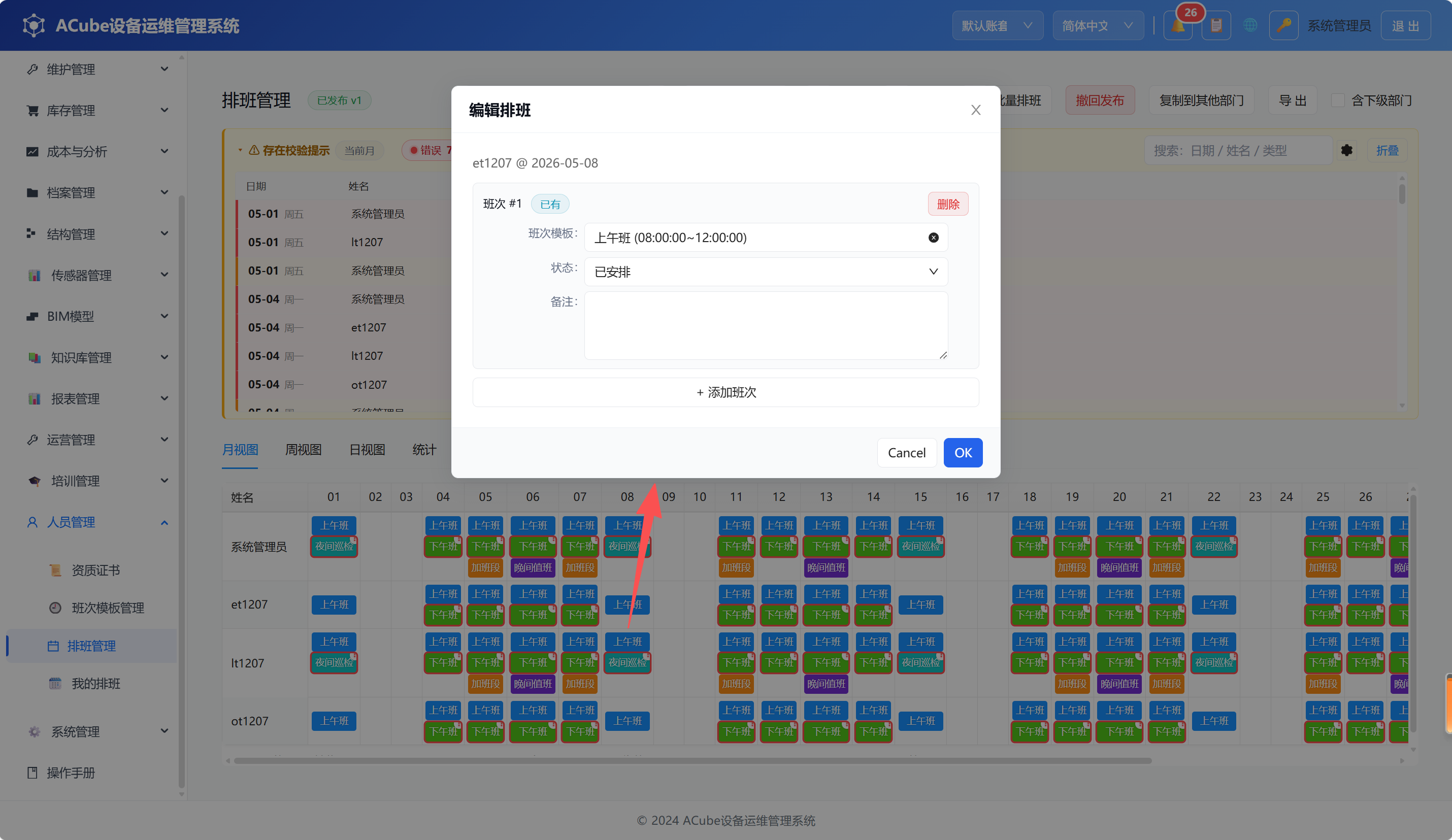Click the 复制到其他部门 button
The width and height of the screenshot is (1452, 840).
(x=1201, y=100)
